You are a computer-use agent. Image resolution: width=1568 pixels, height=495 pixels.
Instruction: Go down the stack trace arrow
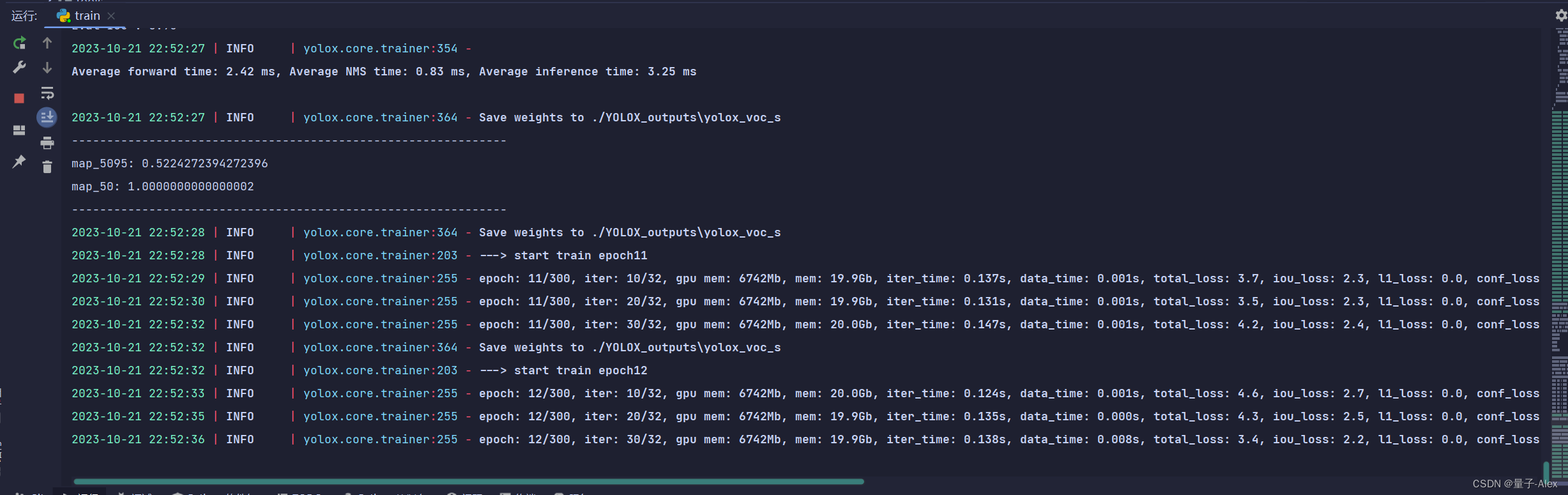(x=47, y=67)
